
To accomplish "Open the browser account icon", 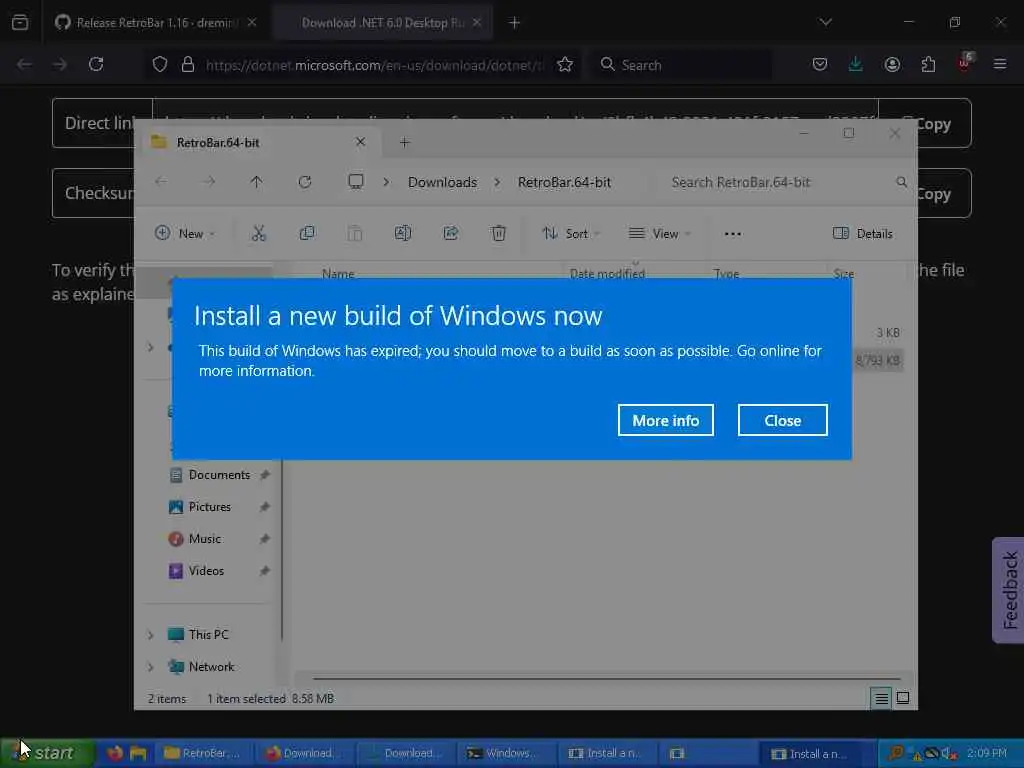I will click(x=892, y=64).
